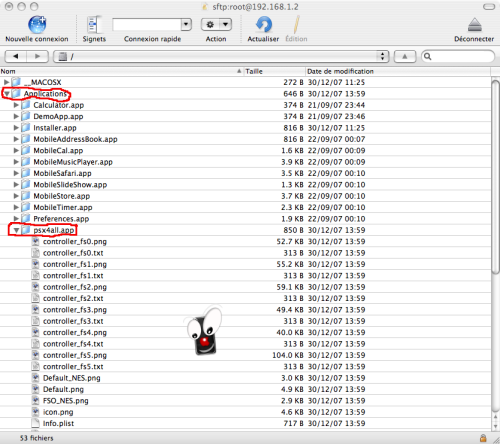The image size is (500, 444).
Task: Open the Signets bookmarks panel
Action: pyautogui.click(x=94, y=25)
